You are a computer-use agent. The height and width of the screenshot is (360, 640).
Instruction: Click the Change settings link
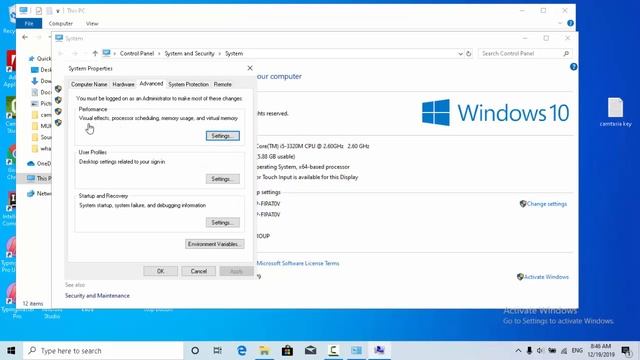547,204
